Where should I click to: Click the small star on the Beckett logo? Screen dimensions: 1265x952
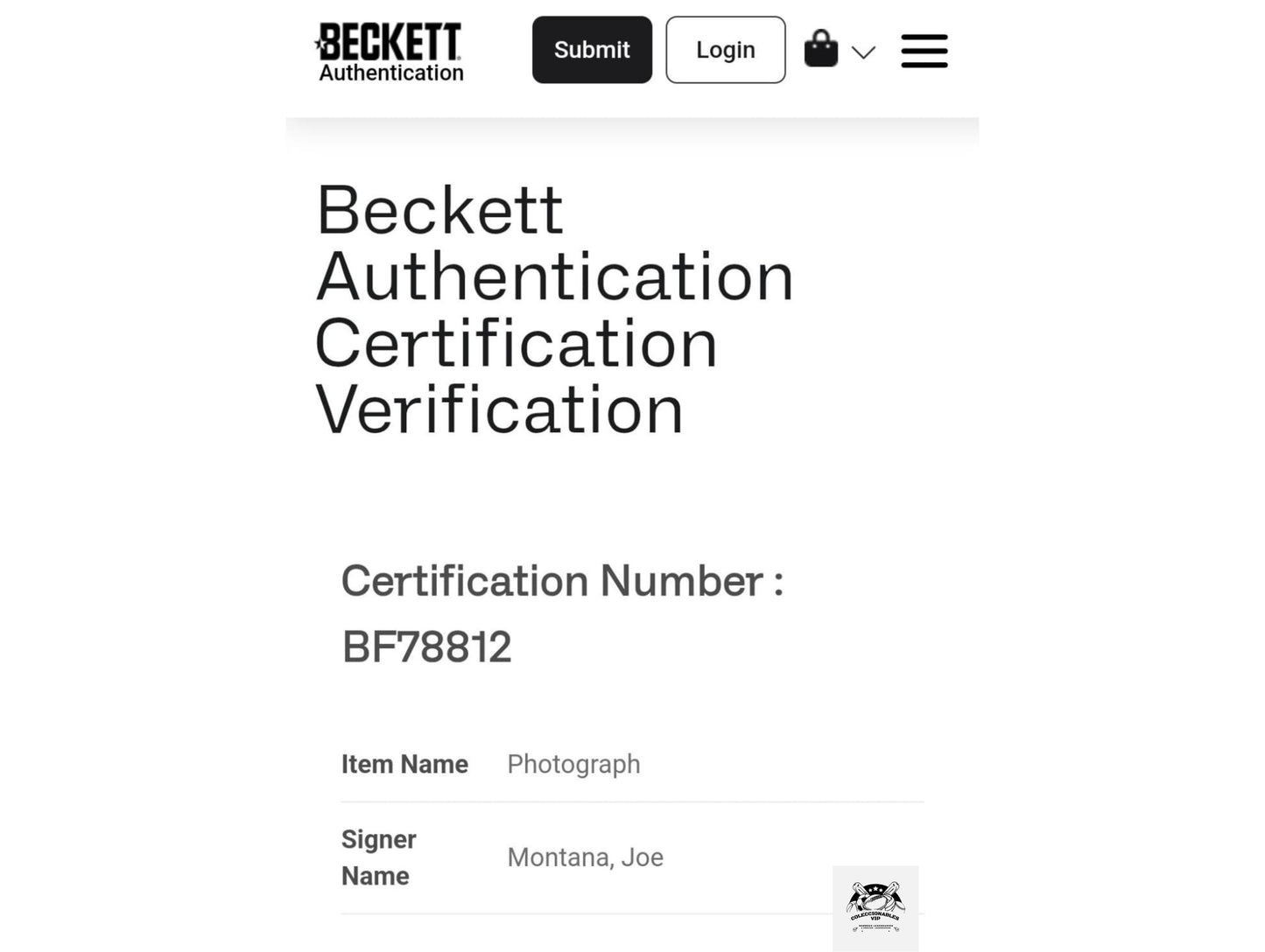tap(319, 41)
